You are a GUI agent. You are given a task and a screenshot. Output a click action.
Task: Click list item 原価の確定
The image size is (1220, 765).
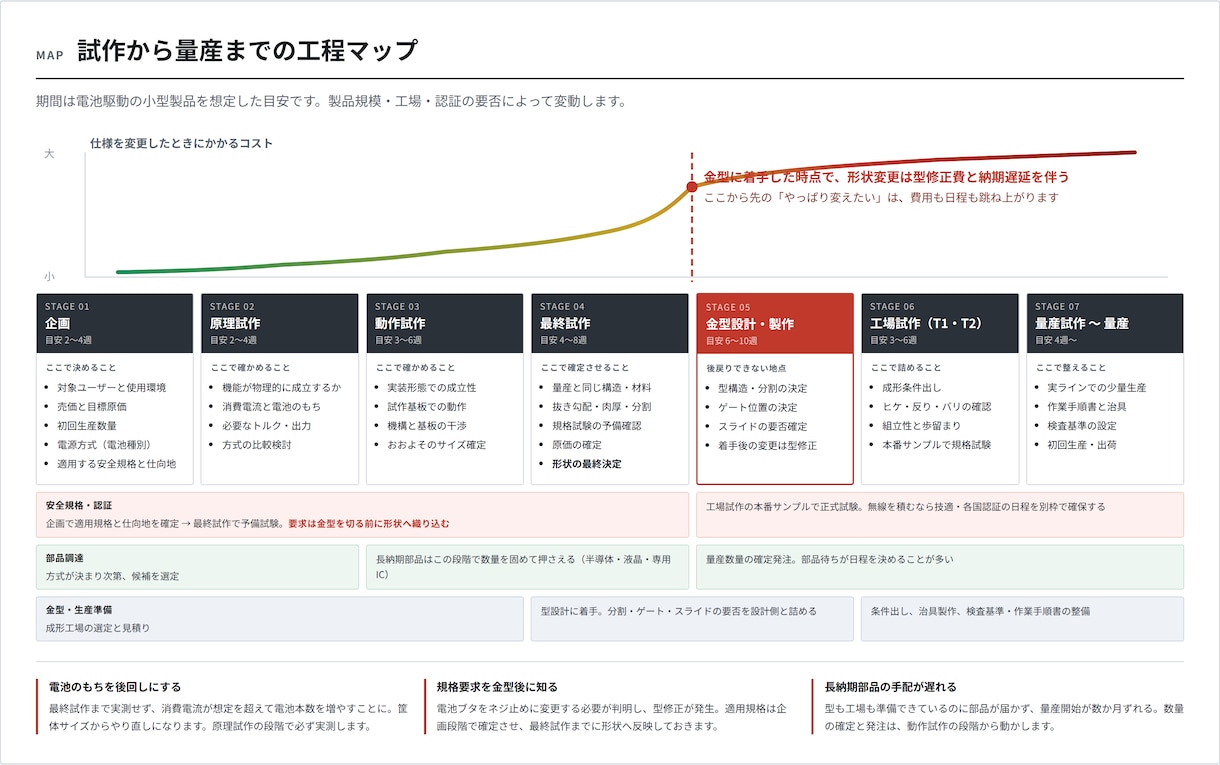tap(577, 445)
